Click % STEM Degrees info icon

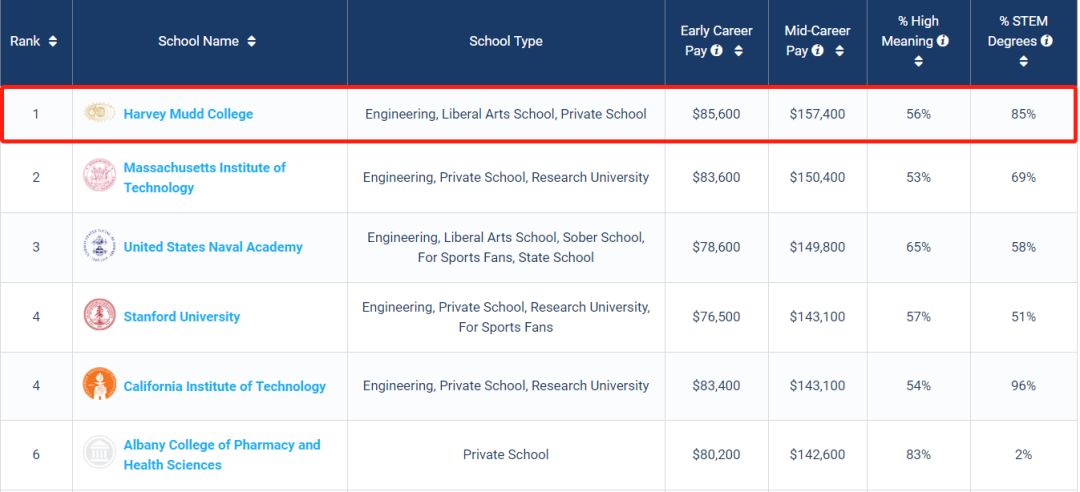tap(1046, 41)
